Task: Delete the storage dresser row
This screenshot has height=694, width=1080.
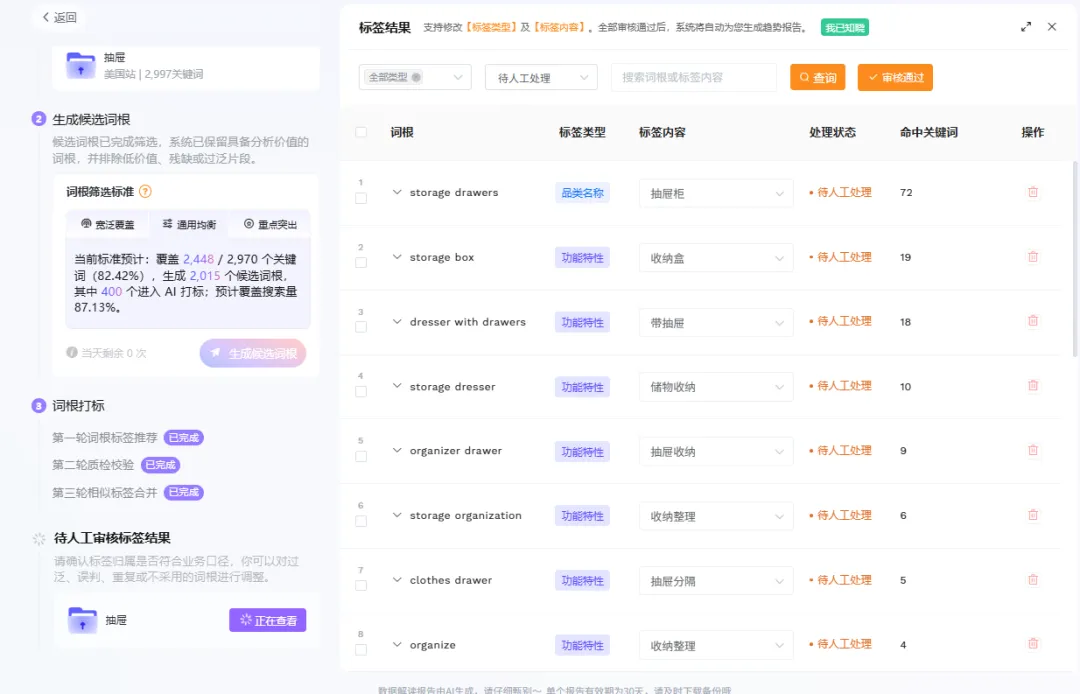Action: pyautogui.click(x=1032, y=386)
